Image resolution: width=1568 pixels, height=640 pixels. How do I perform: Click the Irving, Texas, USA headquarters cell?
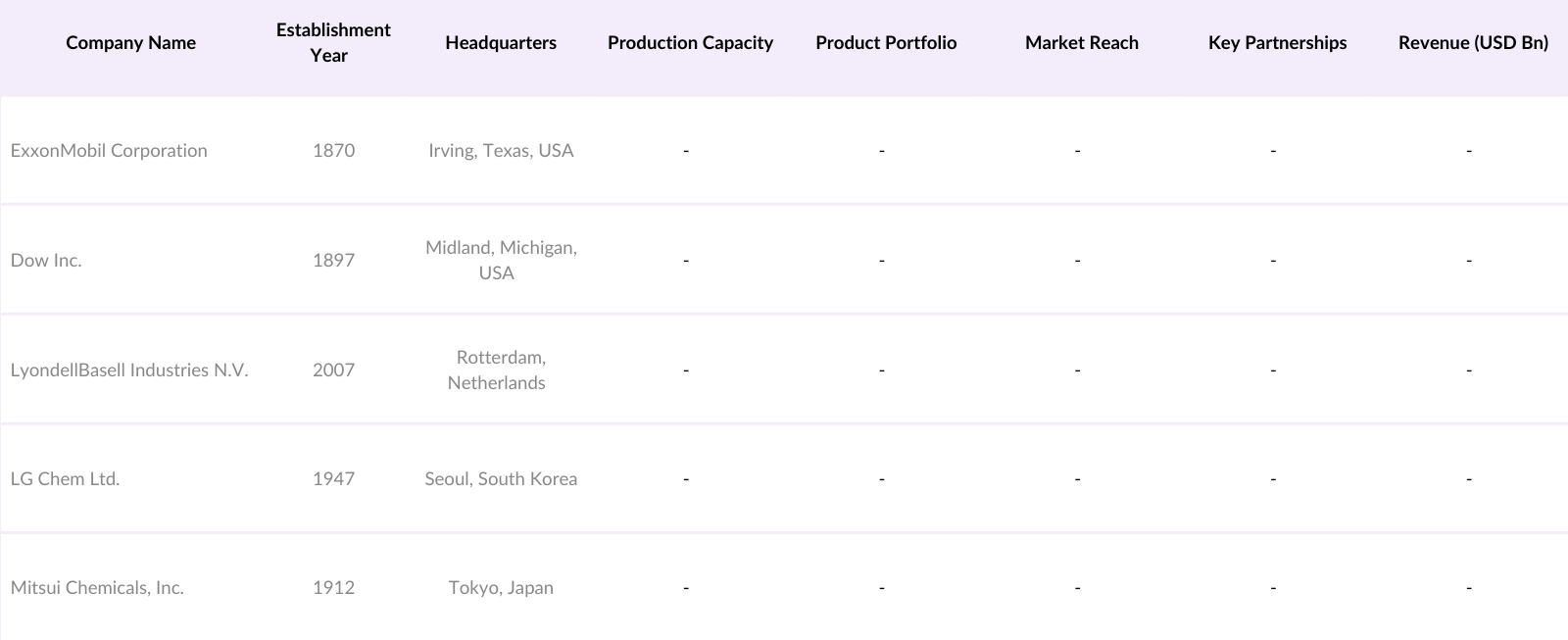tap(501, 151)
